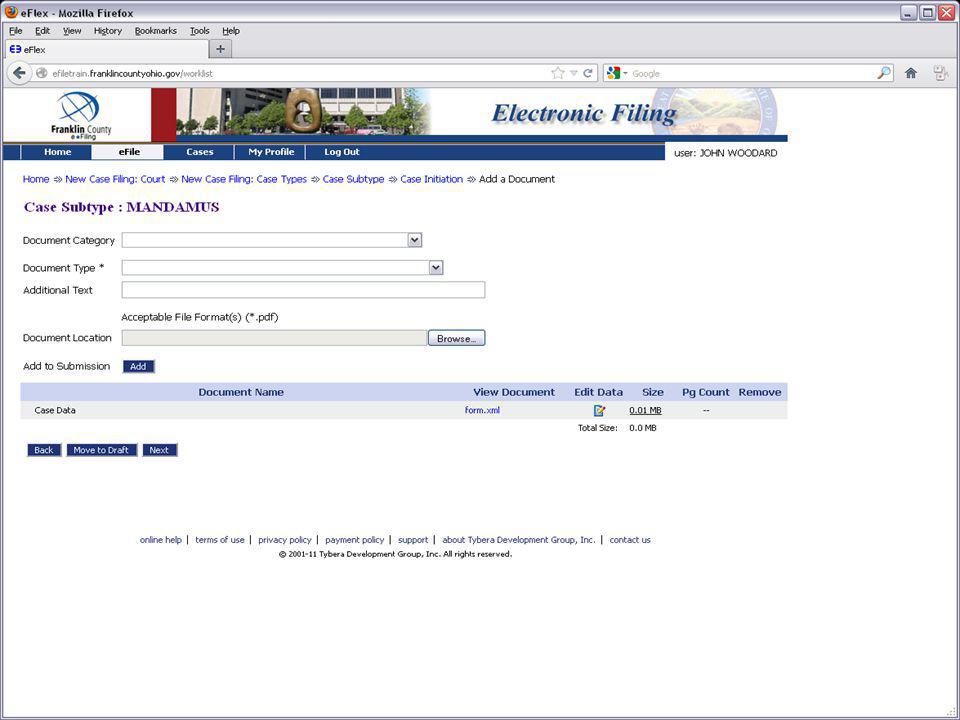The width and height of the screenshot is (960, 720).
Task: Open the Document Type dropdown
Action: [435, 268]
